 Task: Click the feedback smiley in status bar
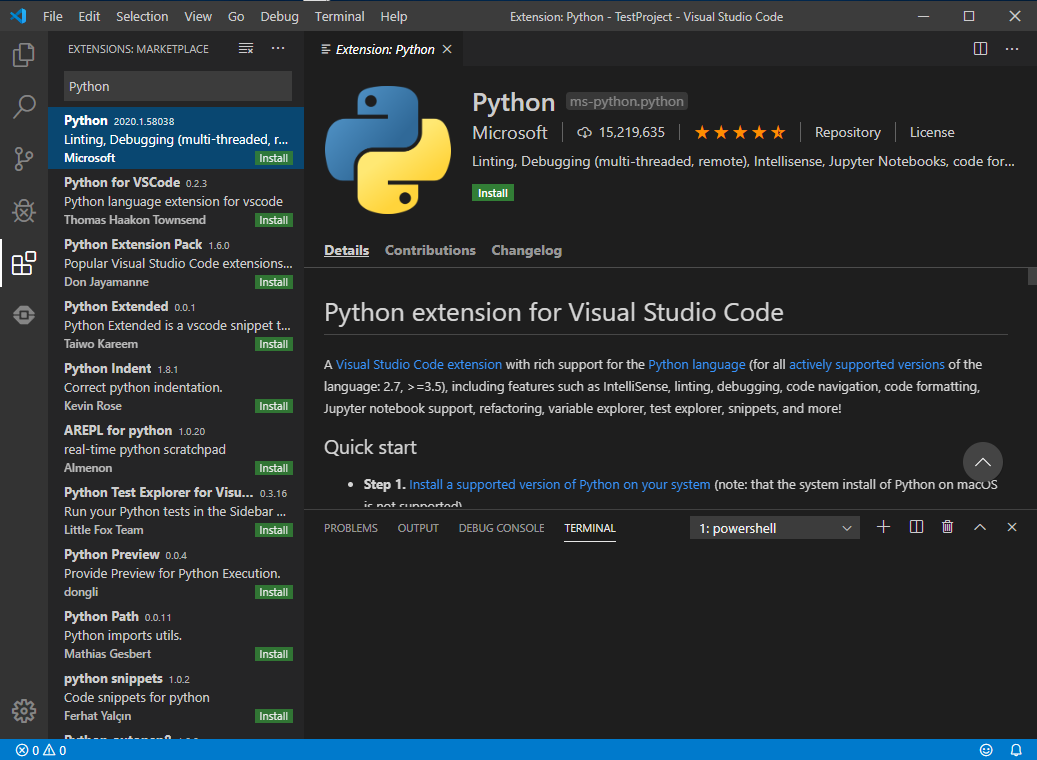(985, 750)
